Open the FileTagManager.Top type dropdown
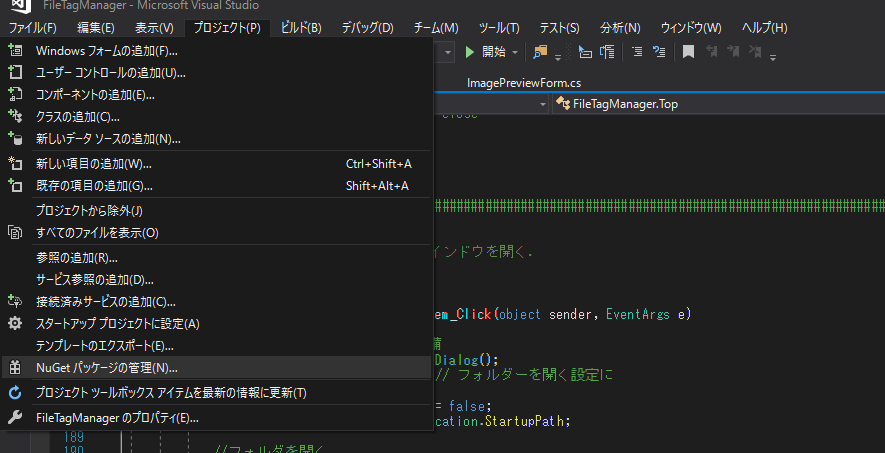885x453 pixels. (x=718, y=104)
